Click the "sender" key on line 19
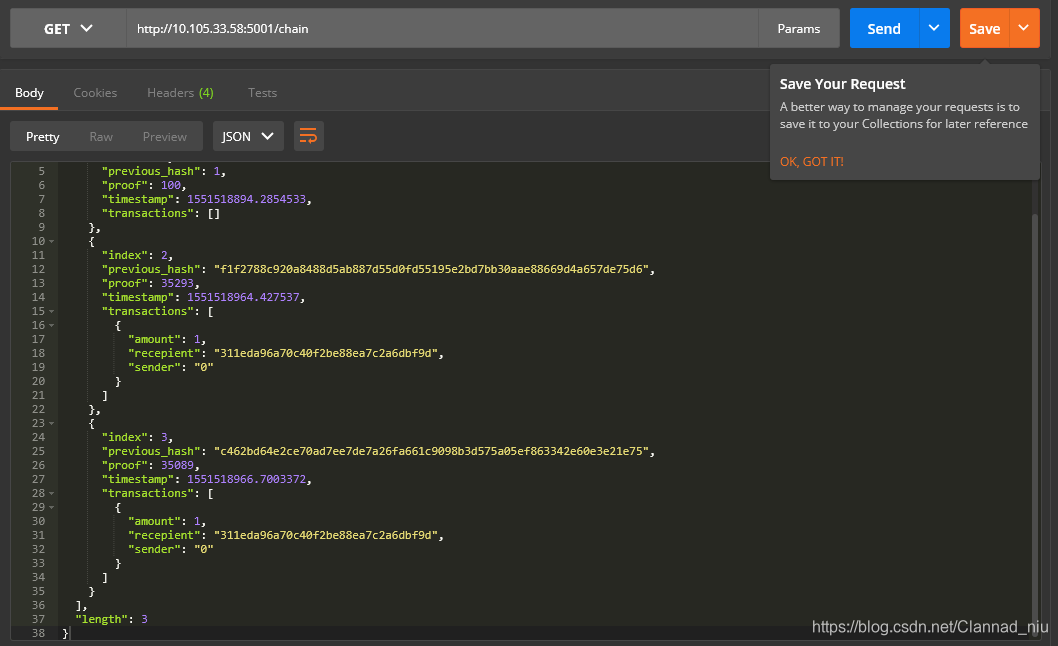This screenshot has height=646, width=1058. pos(154,368)
